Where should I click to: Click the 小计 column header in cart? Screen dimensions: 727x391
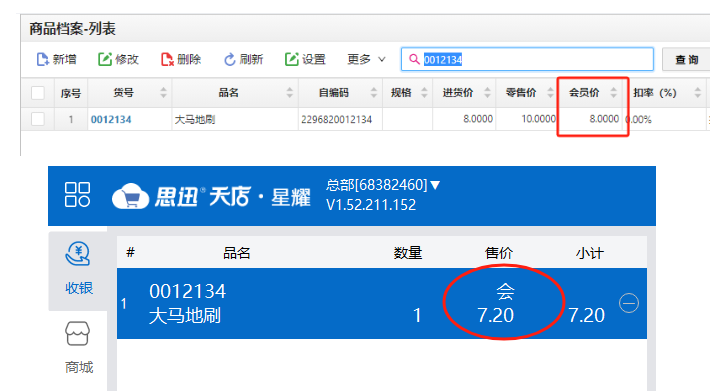coord(589,253)
